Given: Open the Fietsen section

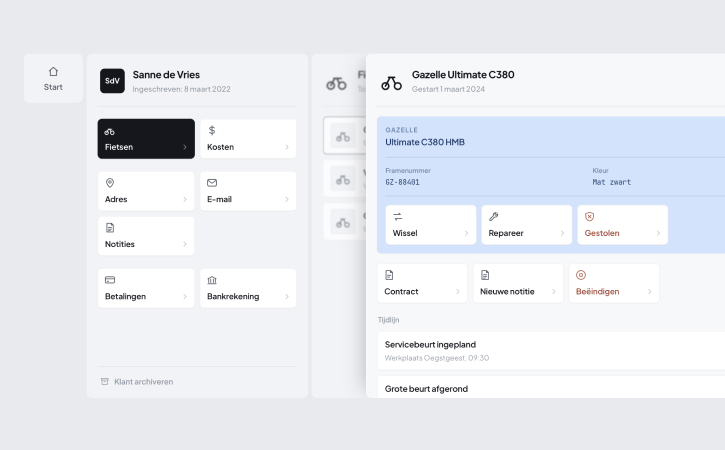Looking at the screenshot, I should 146,139.
